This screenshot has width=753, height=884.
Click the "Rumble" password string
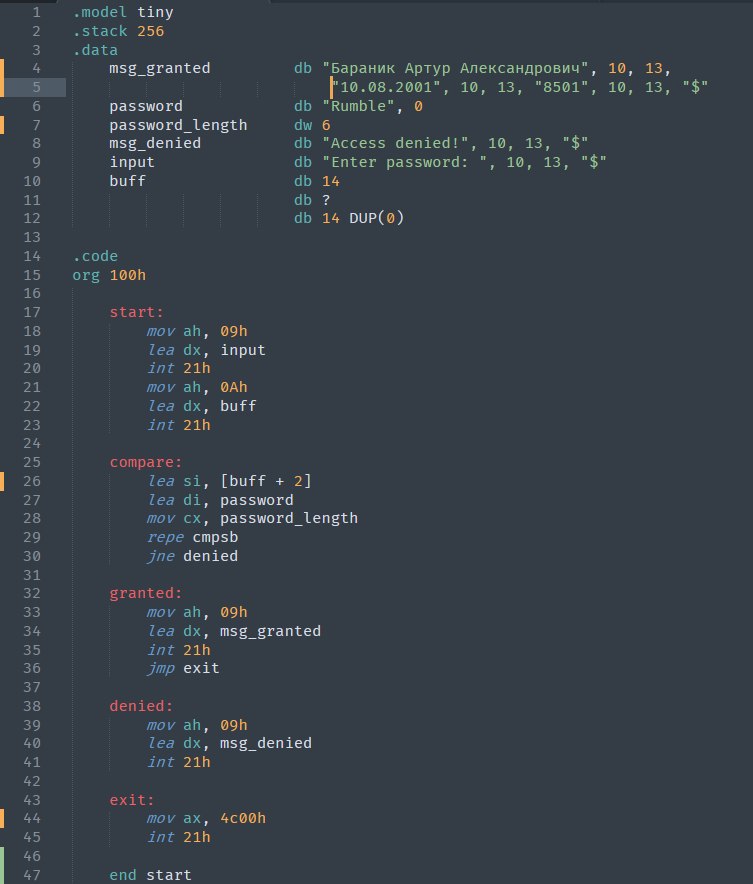(358, 106)
